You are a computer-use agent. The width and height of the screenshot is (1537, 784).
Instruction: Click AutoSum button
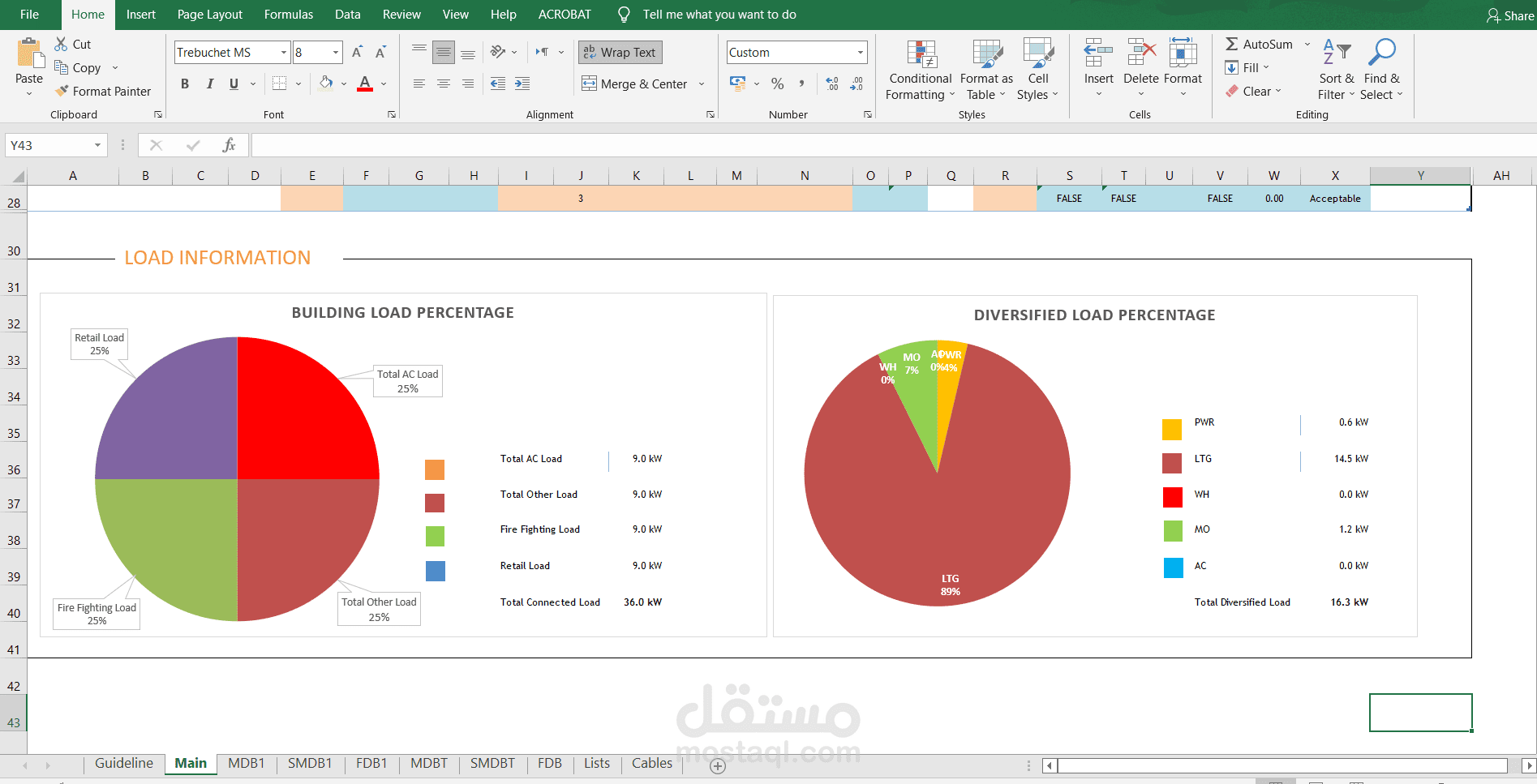pos(1259,45)
